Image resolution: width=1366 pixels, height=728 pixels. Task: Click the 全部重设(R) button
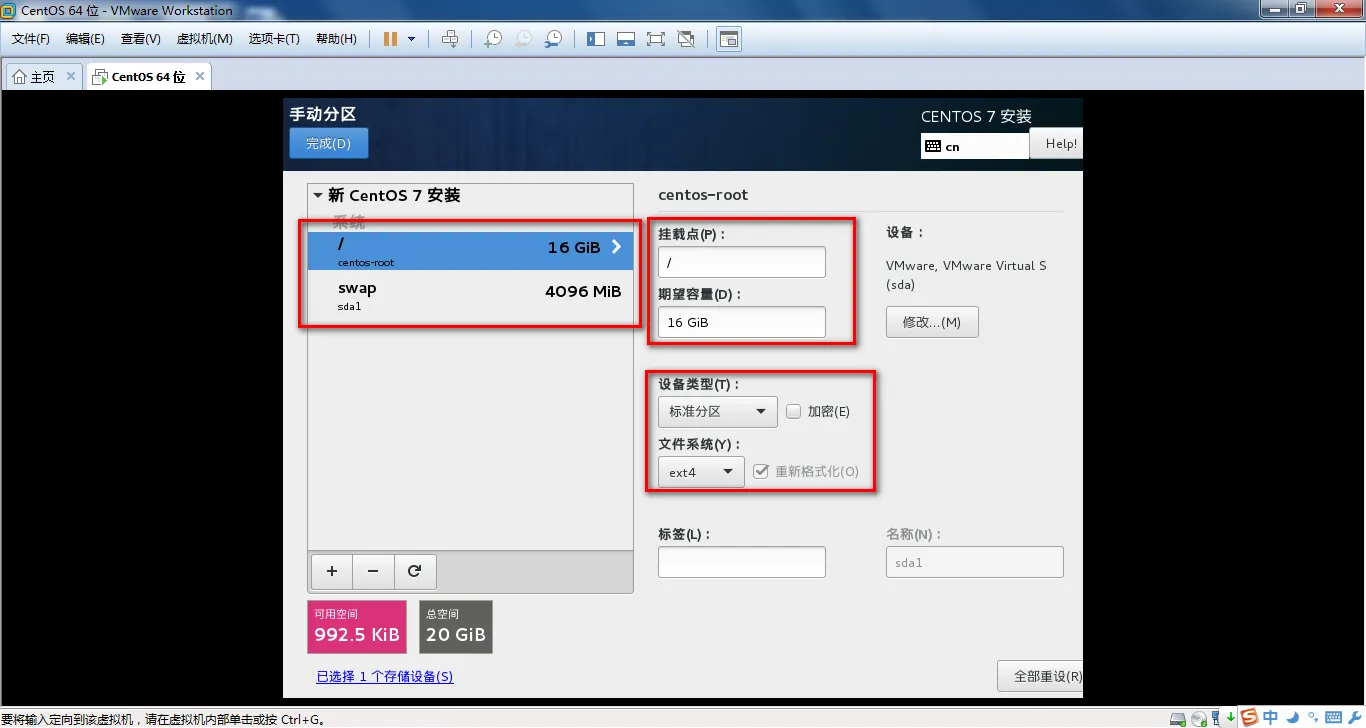(1040, 676)
